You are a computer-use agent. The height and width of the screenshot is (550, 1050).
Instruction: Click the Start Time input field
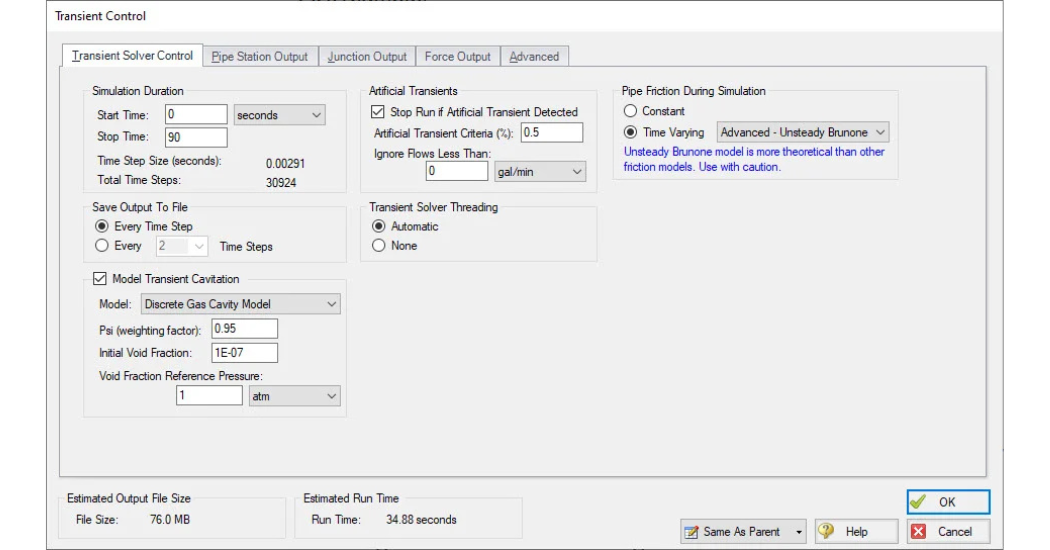click(196, 115)
